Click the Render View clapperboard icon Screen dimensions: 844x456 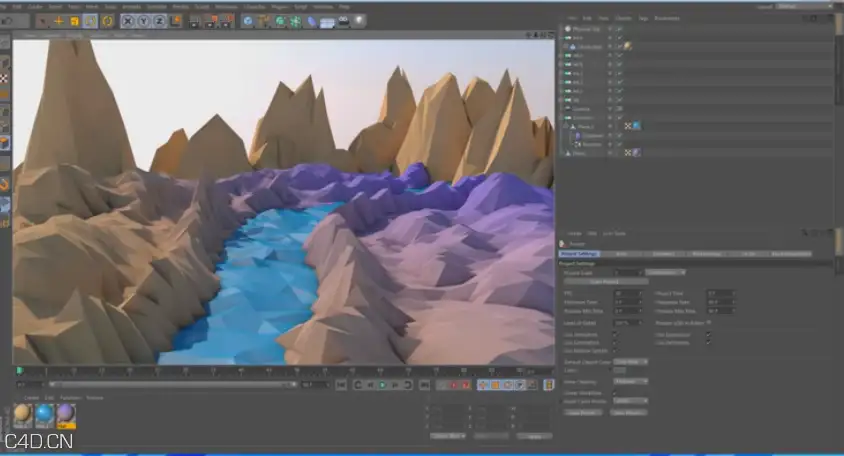(194, 21)
